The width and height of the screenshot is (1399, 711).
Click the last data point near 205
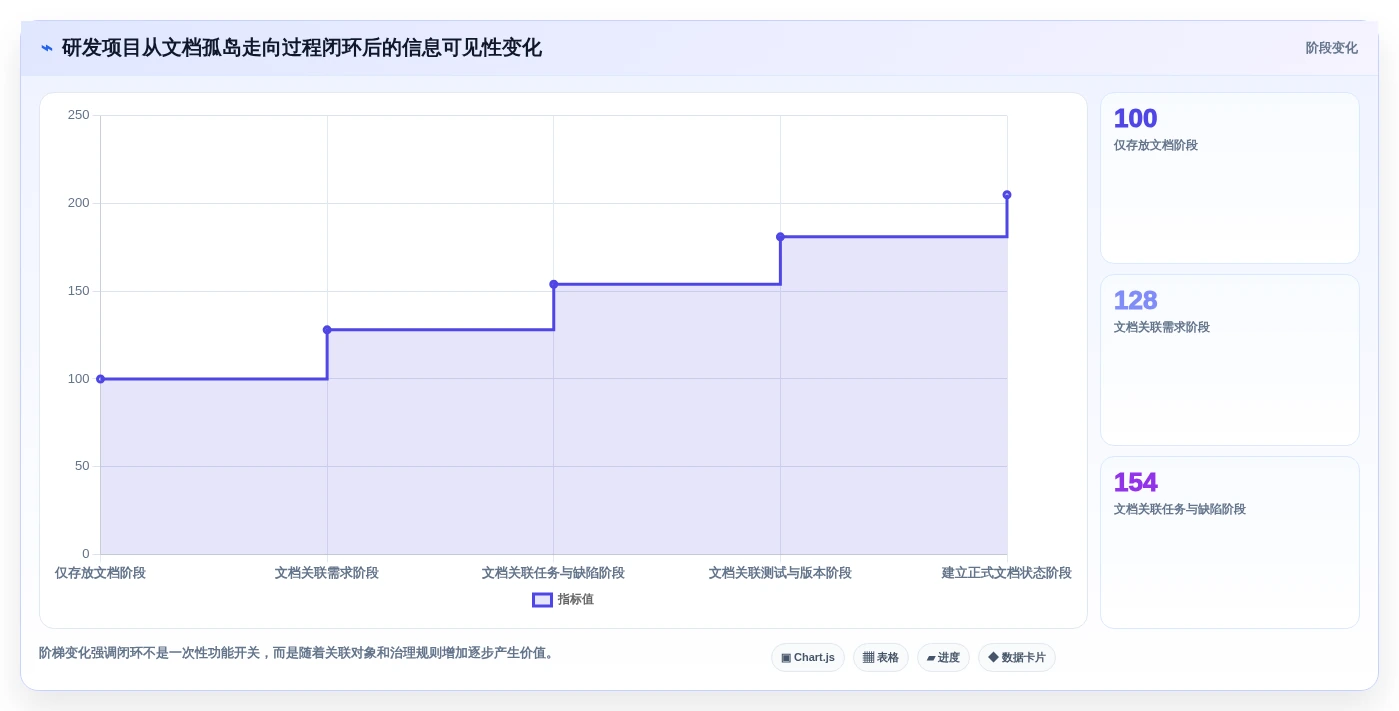[1007, 195]
